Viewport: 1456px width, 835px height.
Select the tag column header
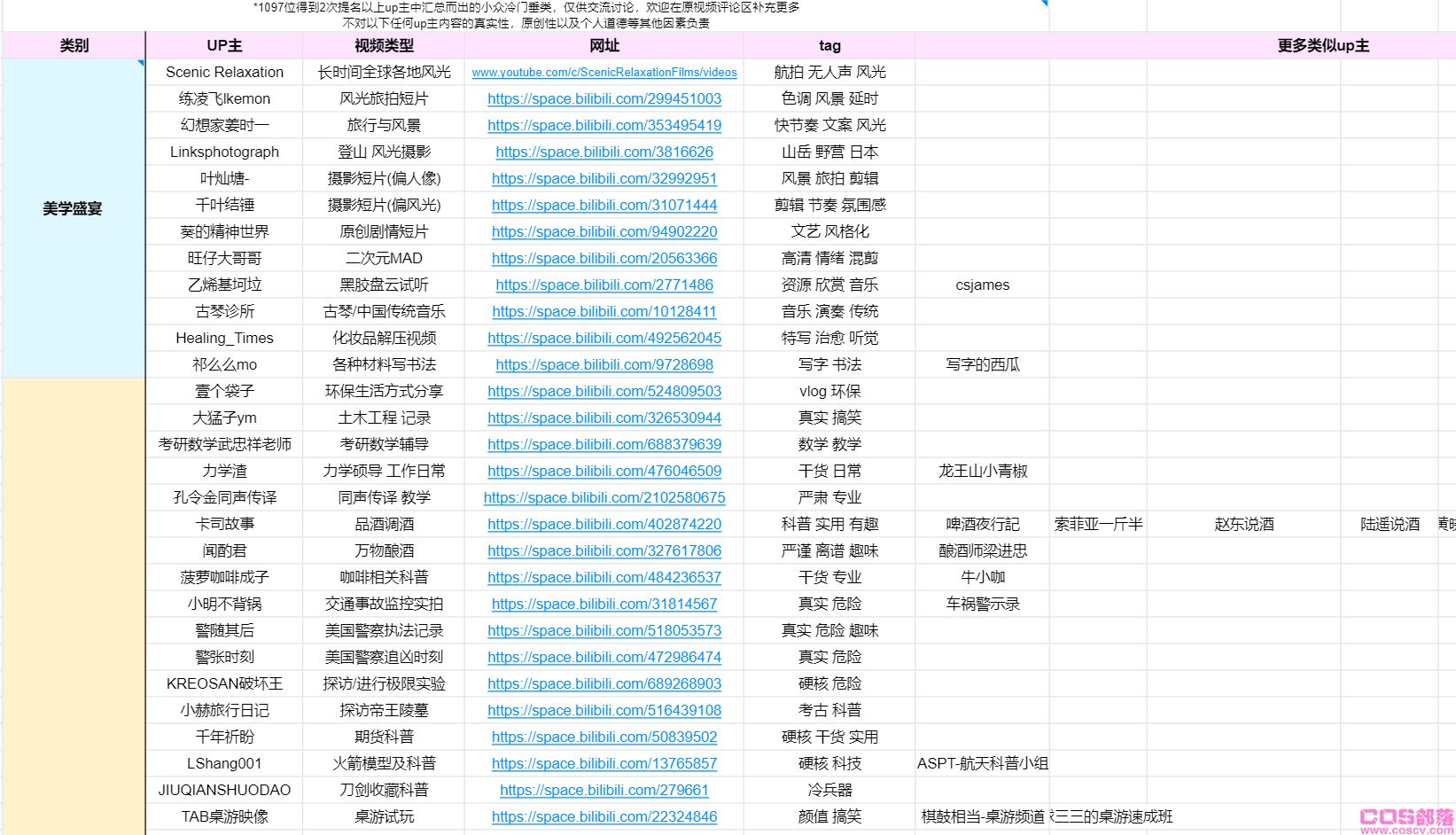829,46
